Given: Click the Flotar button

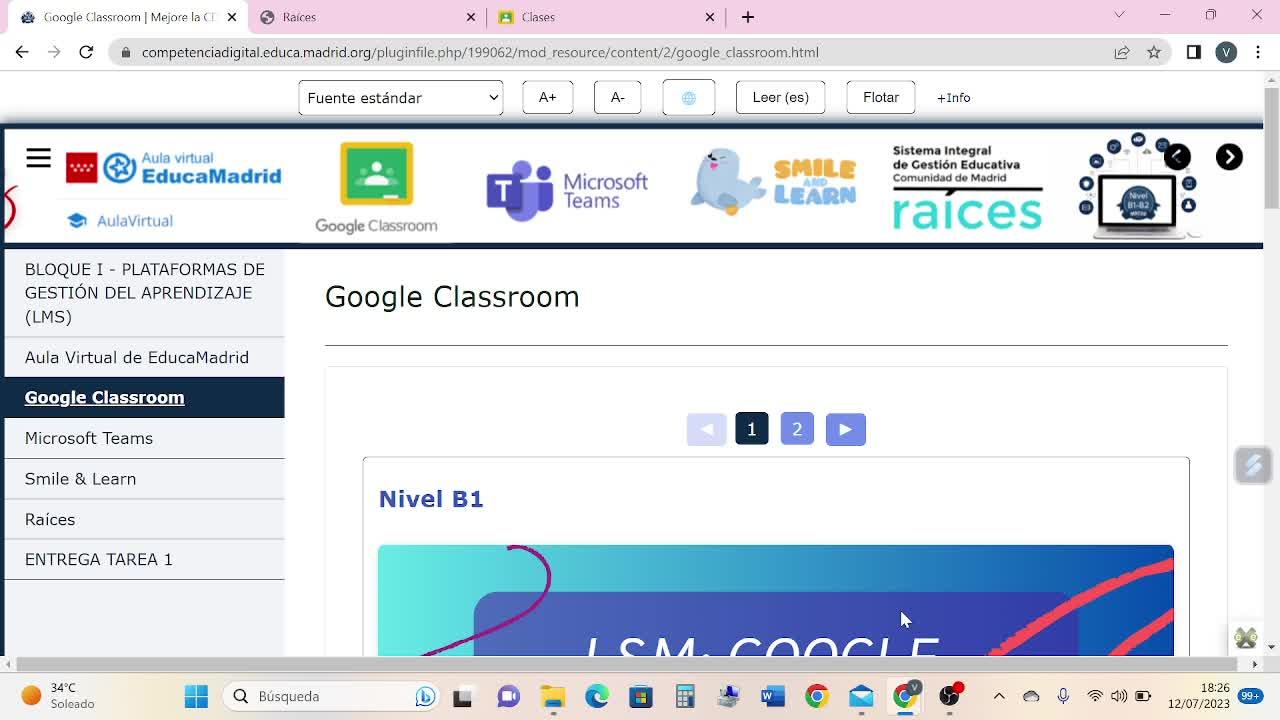Looking at the screenshot, I should click(x=881, y=97).
